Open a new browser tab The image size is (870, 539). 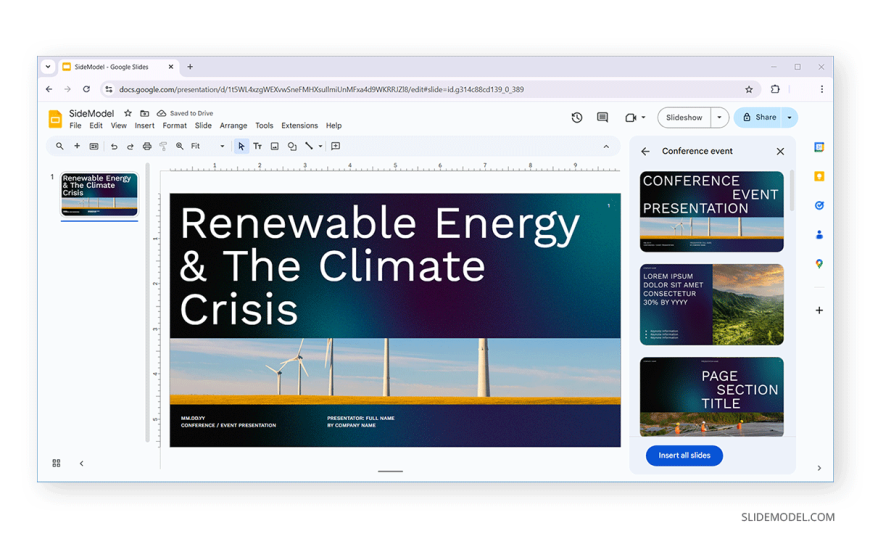coord(190,67)
